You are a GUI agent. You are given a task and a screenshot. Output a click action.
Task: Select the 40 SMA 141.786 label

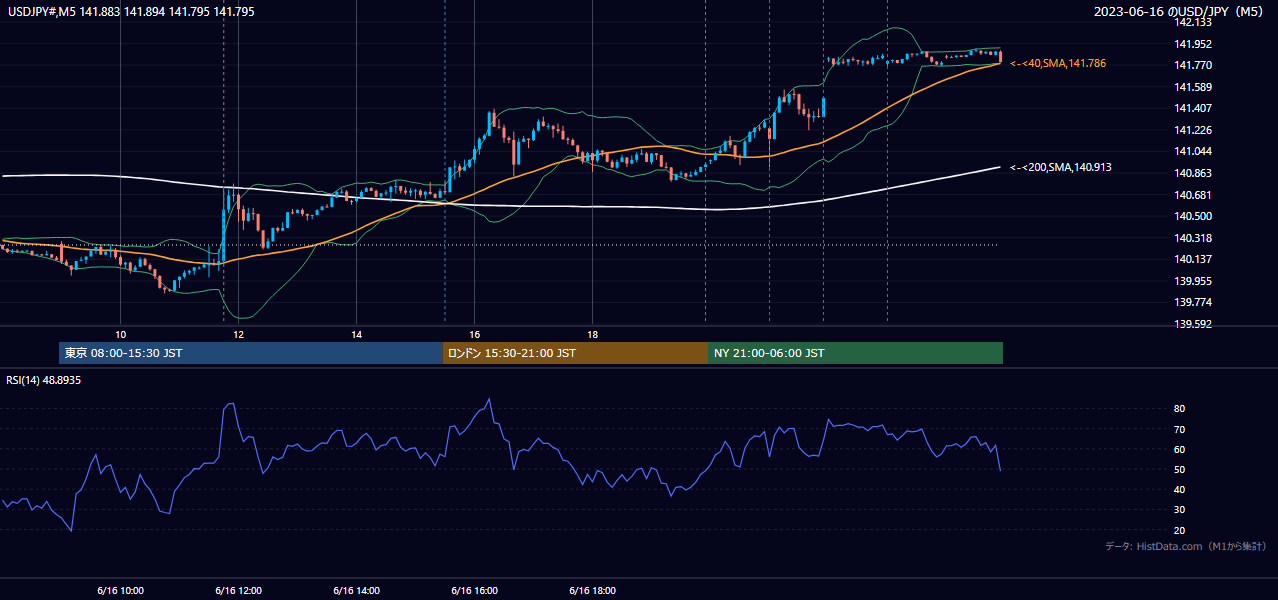click(1058, 63)
